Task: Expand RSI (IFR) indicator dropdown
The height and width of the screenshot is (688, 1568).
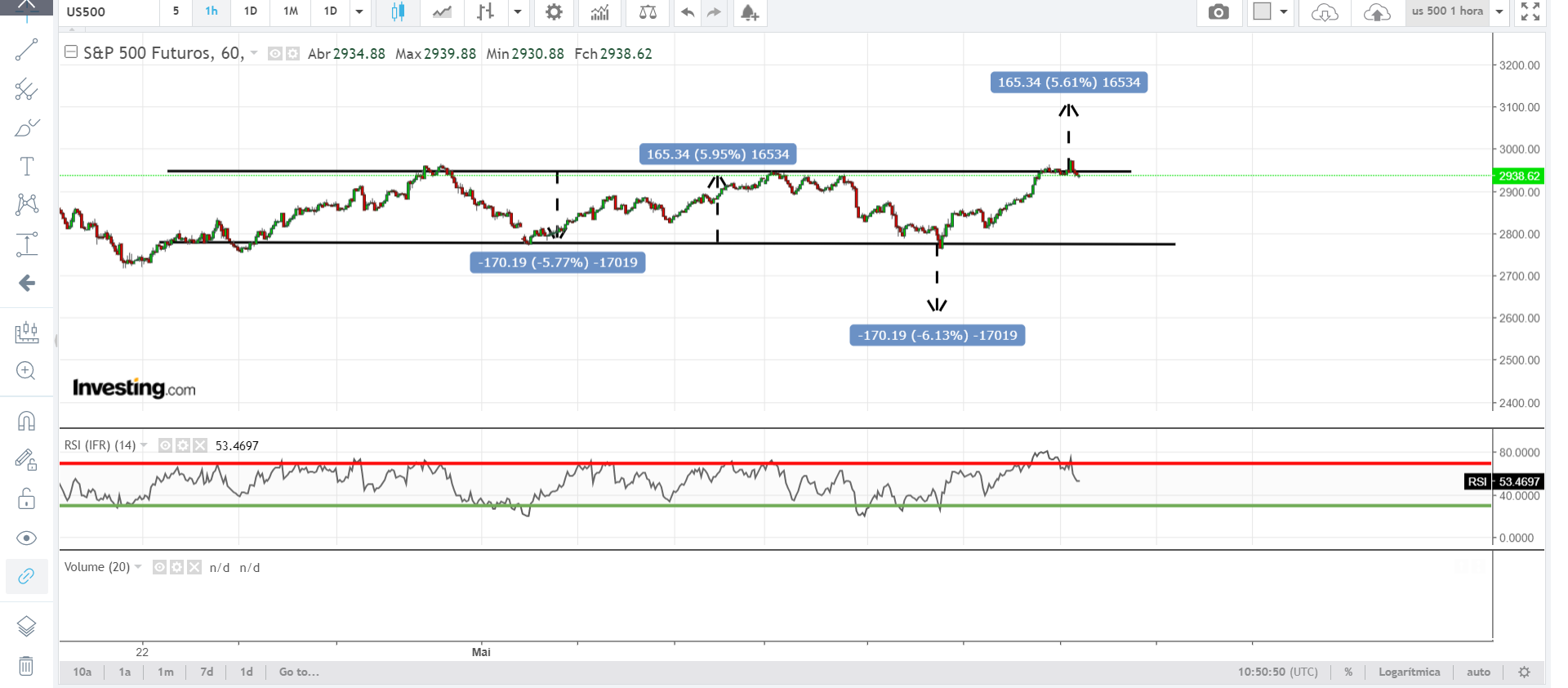Action: [x=144, y=445]
